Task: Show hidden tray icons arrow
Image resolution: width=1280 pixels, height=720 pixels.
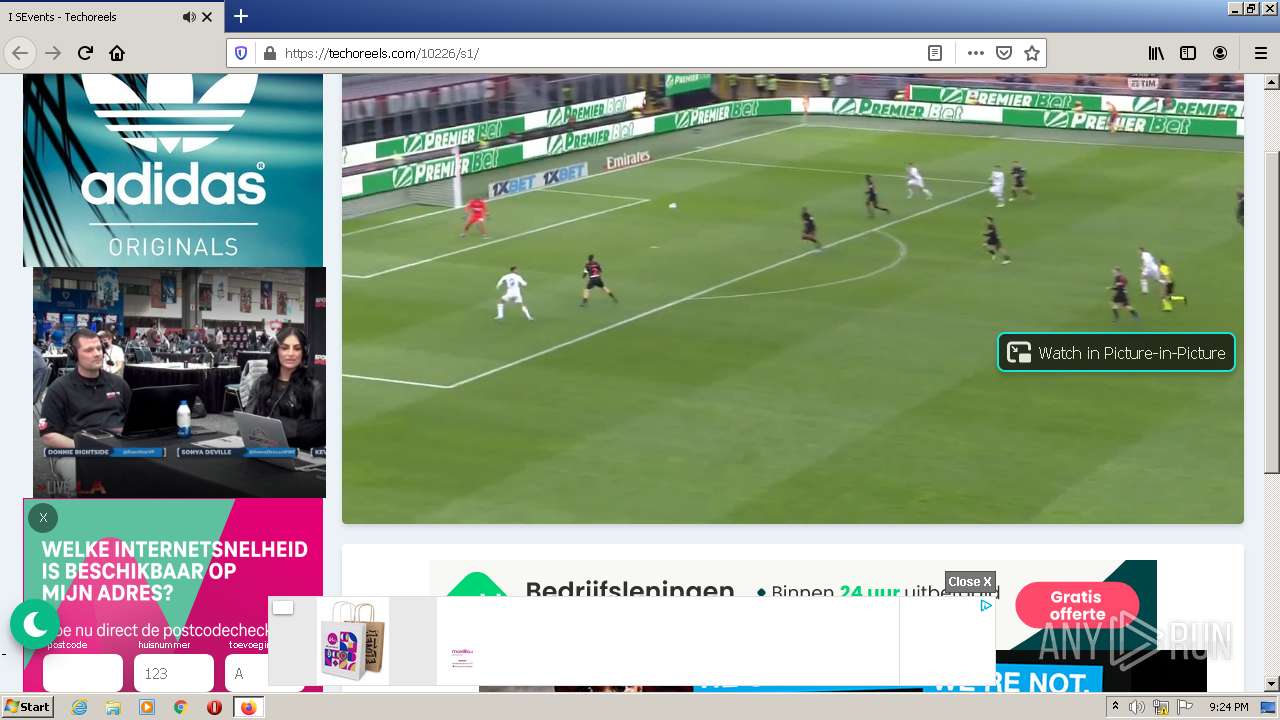Action: pos(1116,707)
